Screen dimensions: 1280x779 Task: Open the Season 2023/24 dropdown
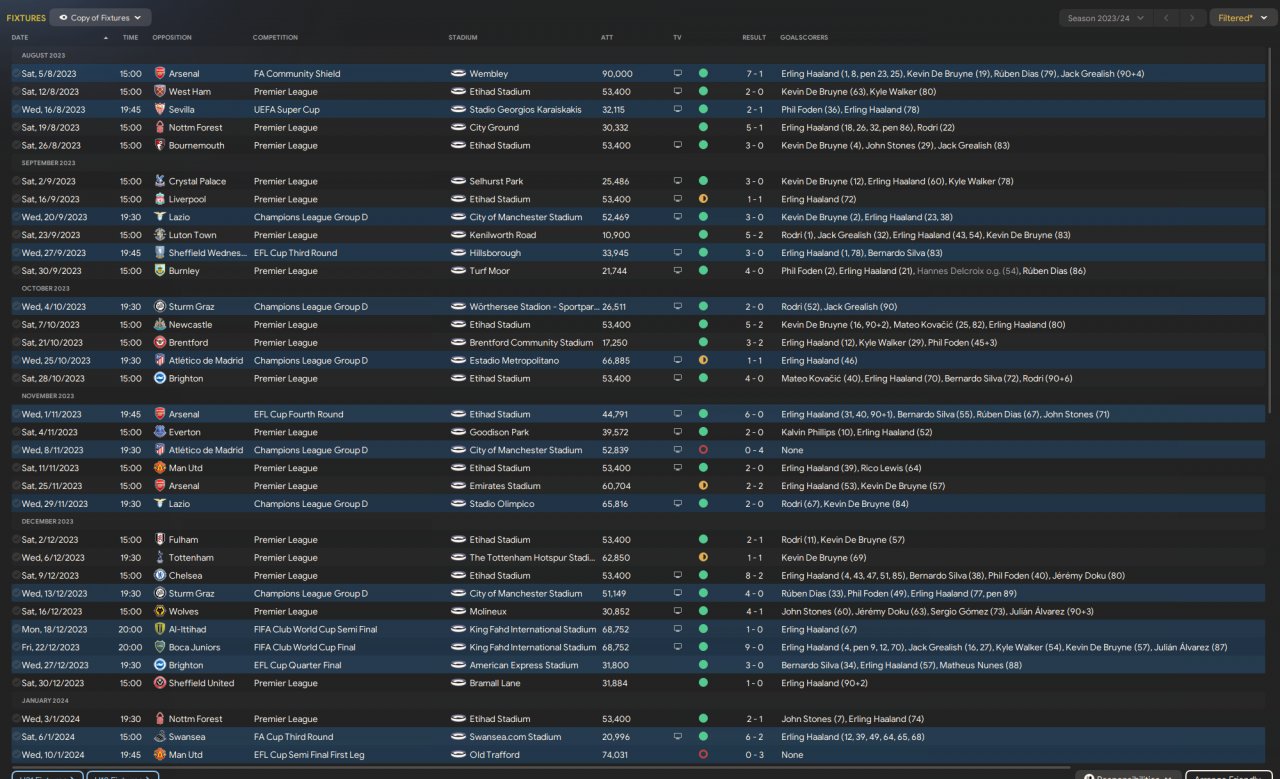coord(1104,18)
